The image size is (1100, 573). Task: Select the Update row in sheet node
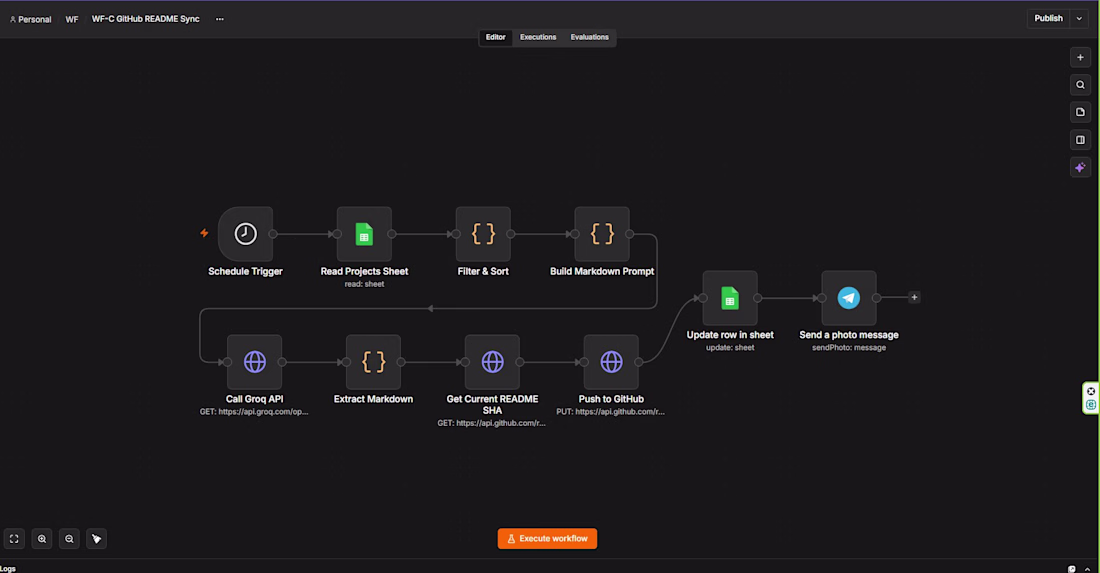click(730, 298)
